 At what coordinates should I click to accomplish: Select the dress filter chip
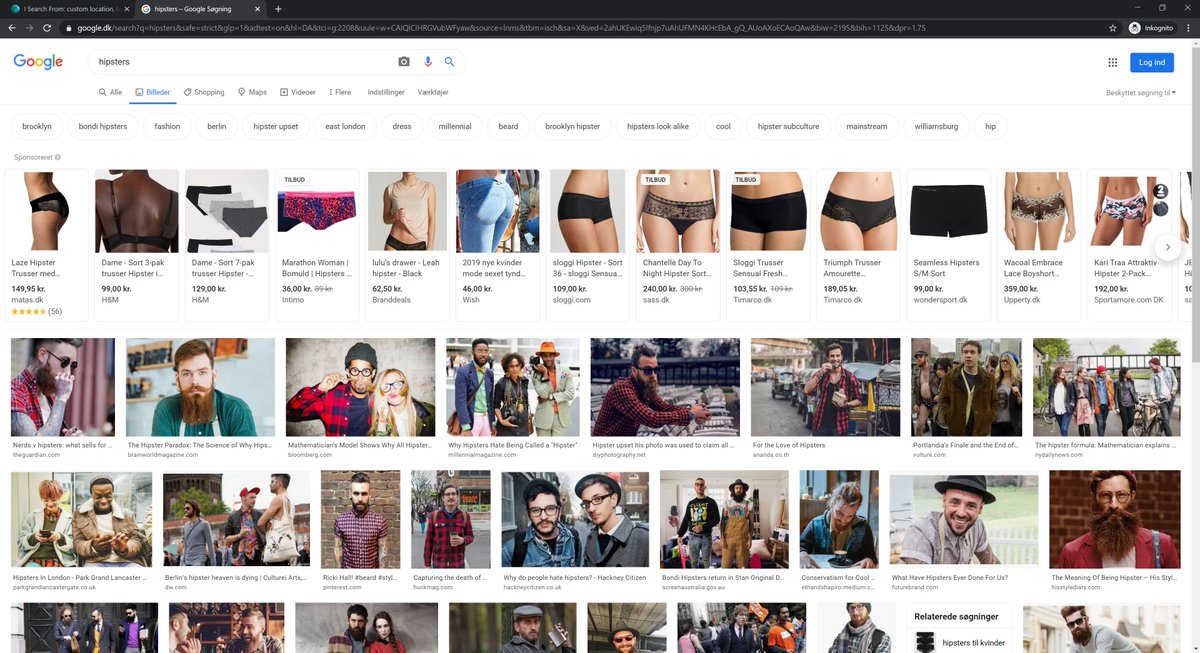tap(402, 127)
